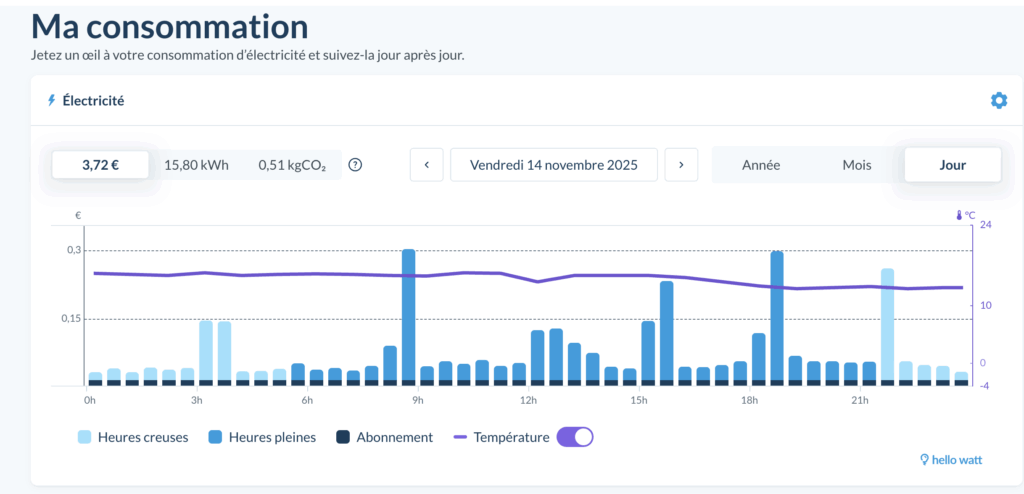Open the date picker Vendredi 14 novembre 2025

(554, 165)
